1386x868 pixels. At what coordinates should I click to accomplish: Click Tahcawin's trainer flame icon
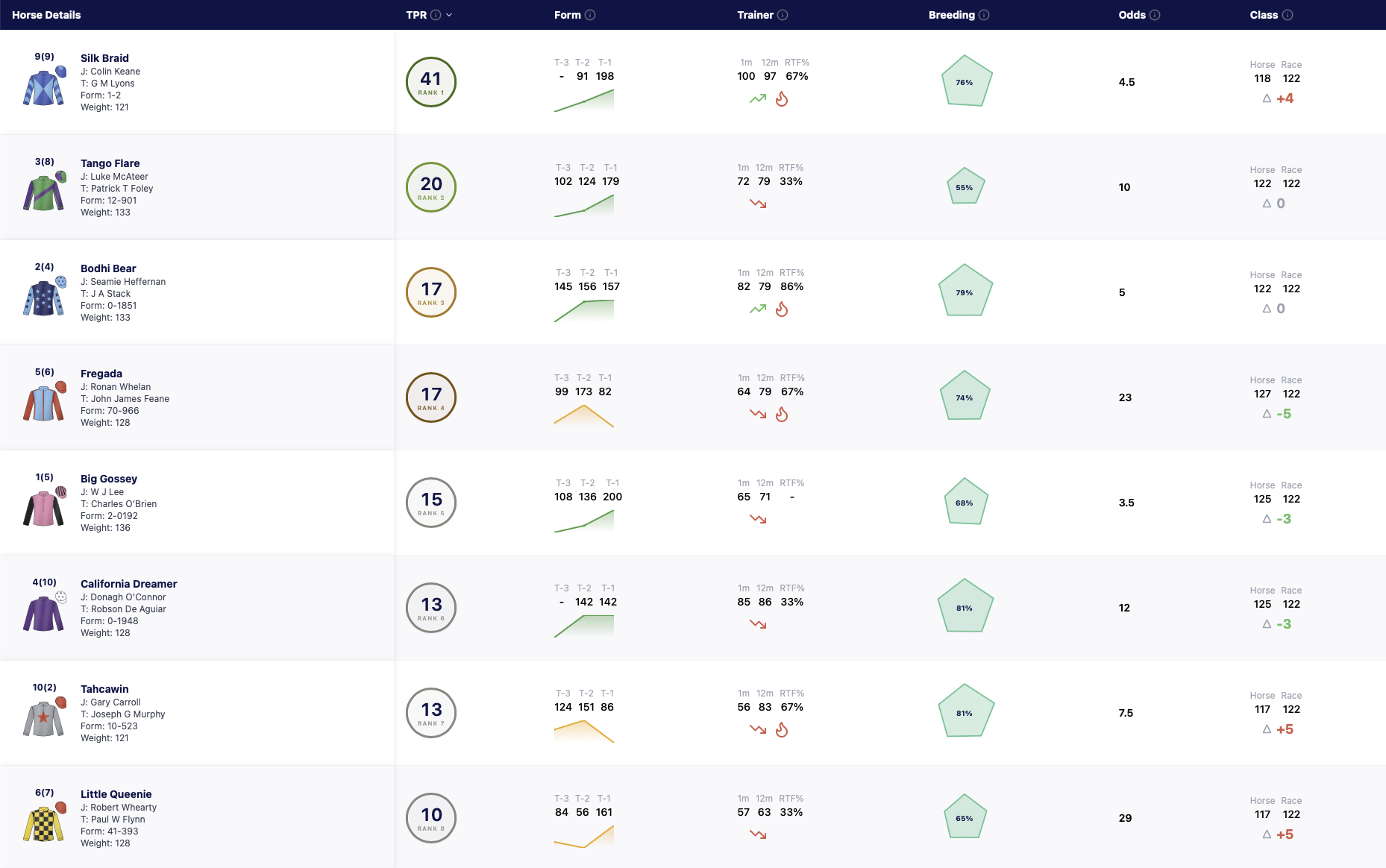[x=782, y=730]
